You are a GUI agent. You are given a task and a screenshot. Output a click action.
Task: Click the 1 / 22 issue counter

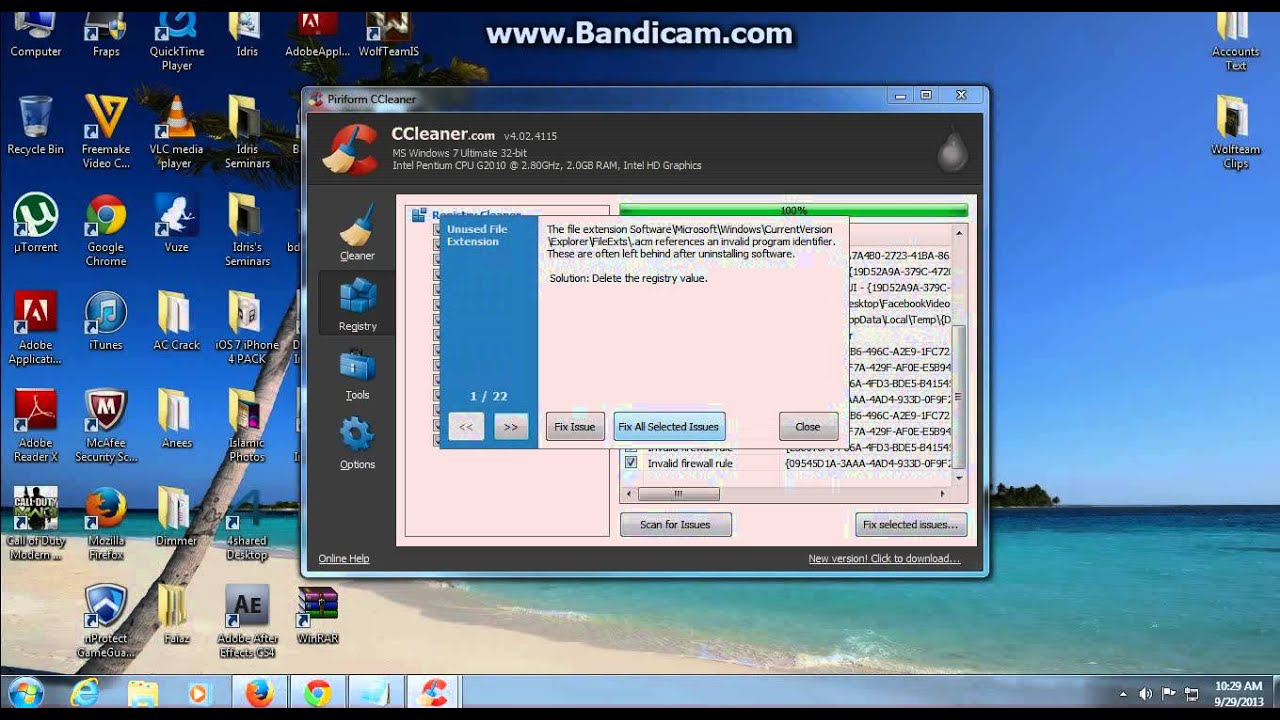[488, 397]
